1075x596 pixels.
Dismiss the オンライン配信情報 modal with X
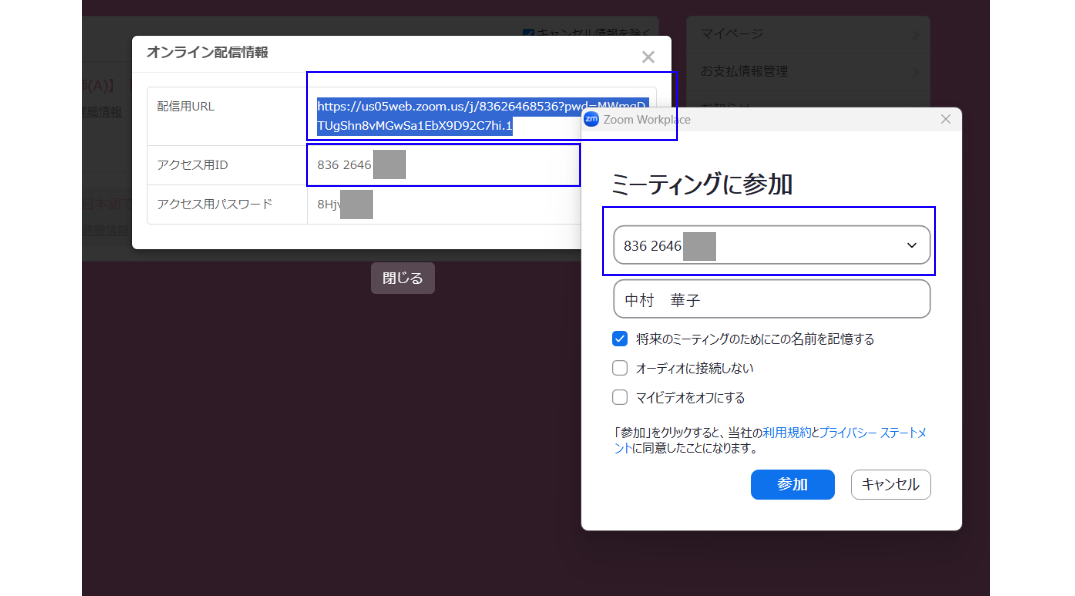click(648, 57)
